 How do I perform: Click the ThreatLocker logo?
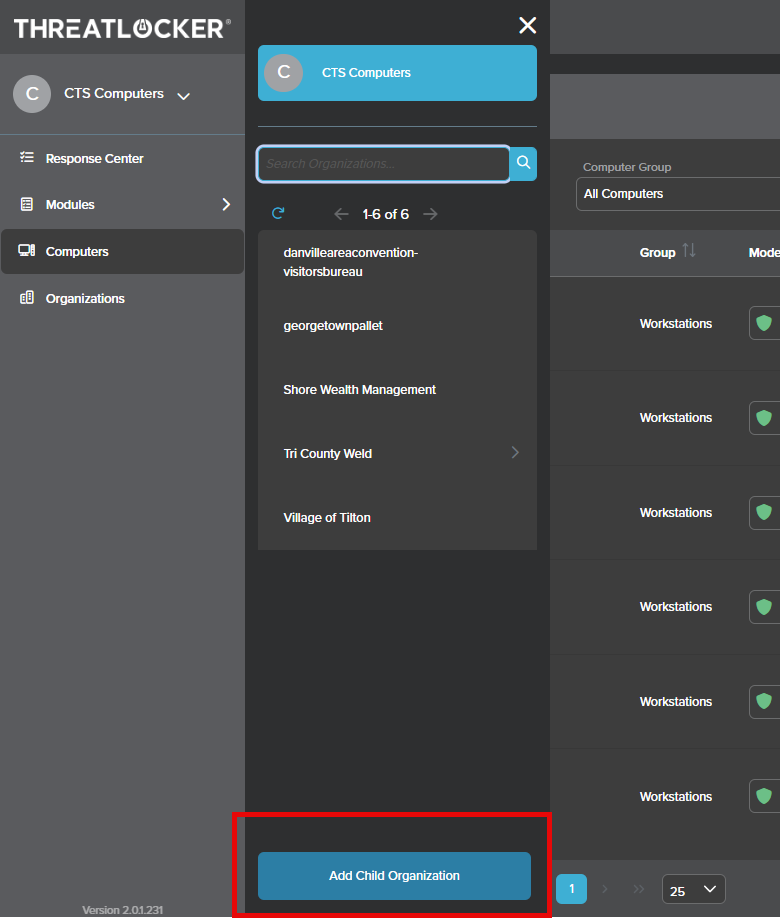click(122, 28)
